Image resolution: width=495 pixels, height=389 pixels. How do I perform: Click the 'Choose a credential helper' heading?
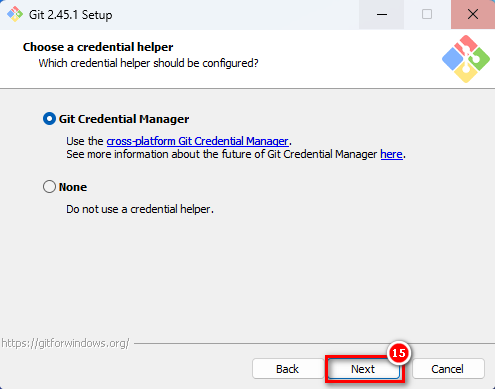pos(98,47)
